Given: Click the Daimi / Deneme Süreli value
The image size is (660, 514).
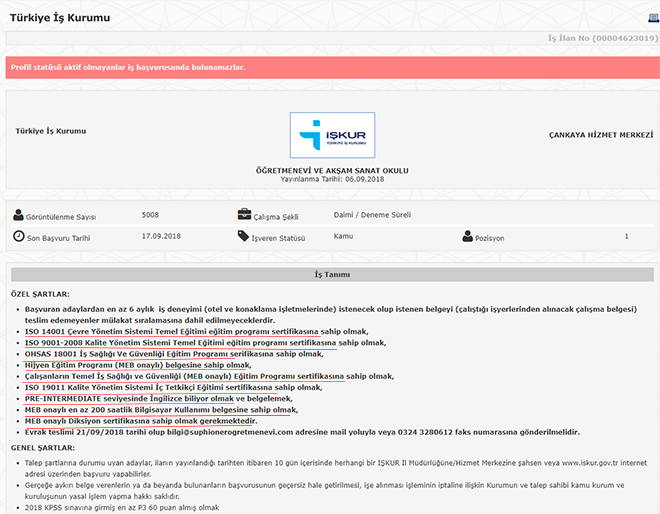Looking at the screenshot, I should [372, 215].
